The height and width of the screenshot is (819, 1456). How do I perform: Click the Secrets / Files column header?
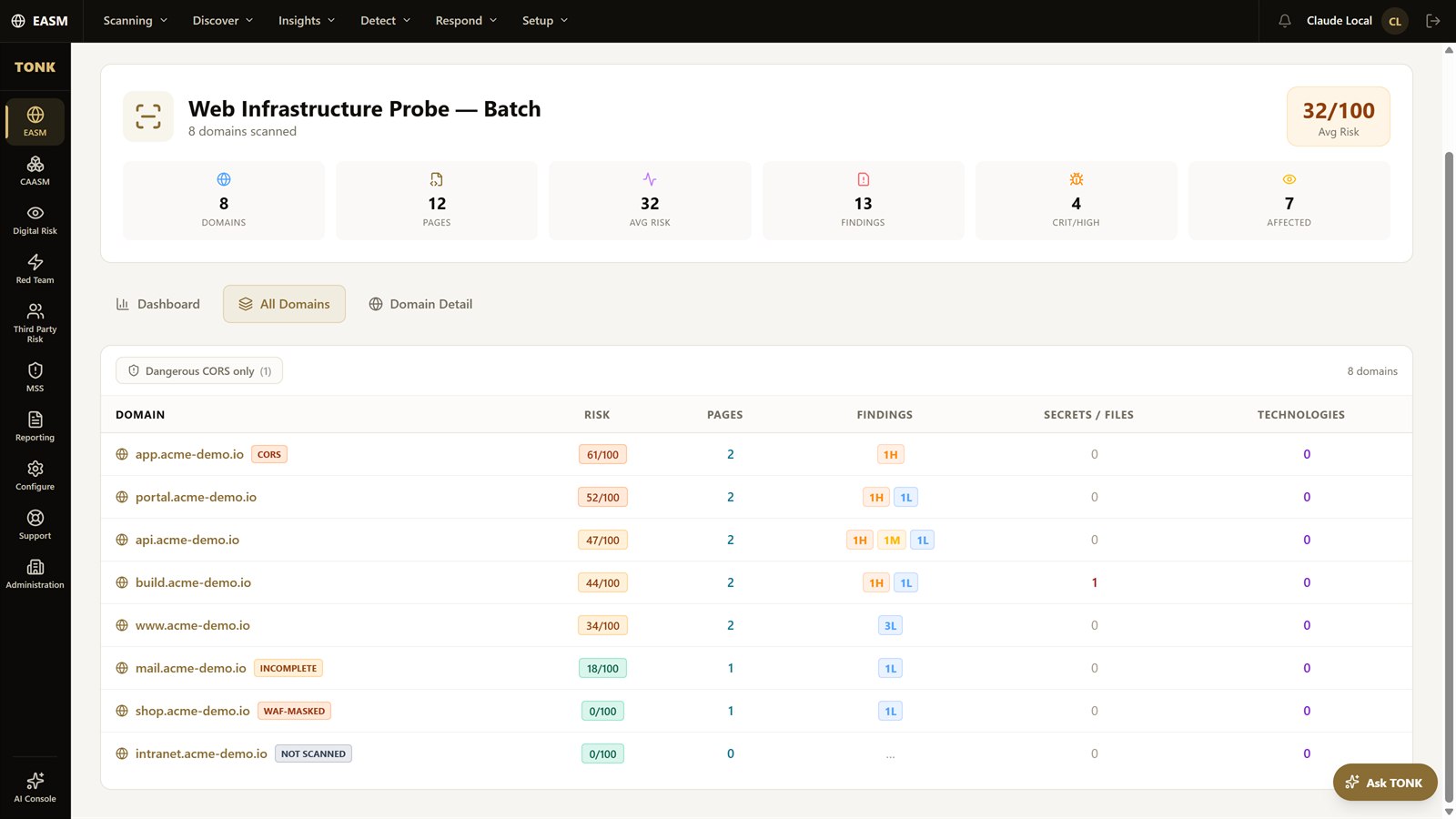1088,414
